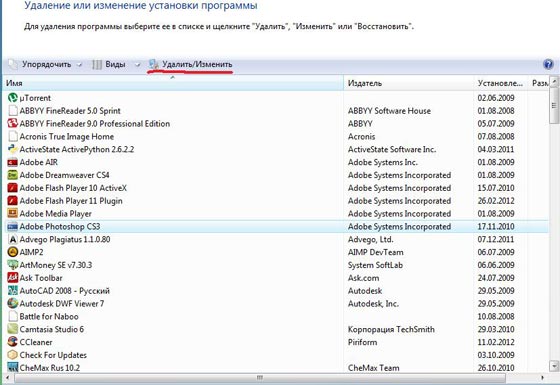Sort by the Установлено column header

click(x=501, y=83)
